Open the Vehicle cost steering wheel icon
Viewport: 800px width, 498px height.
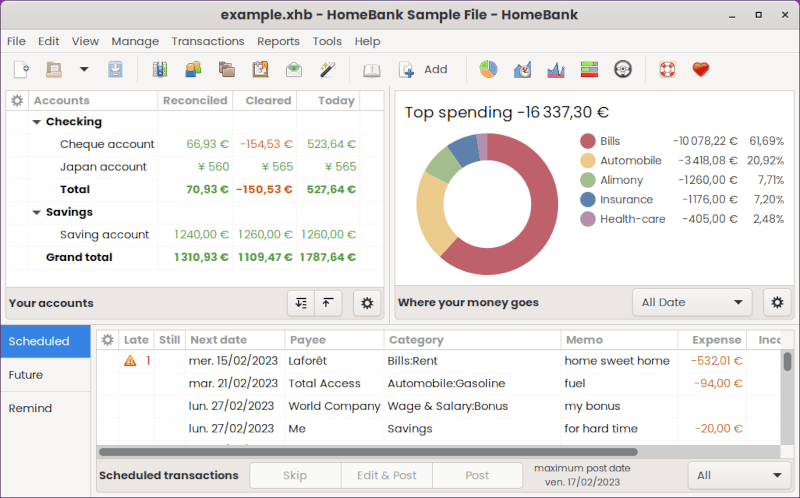622,69
